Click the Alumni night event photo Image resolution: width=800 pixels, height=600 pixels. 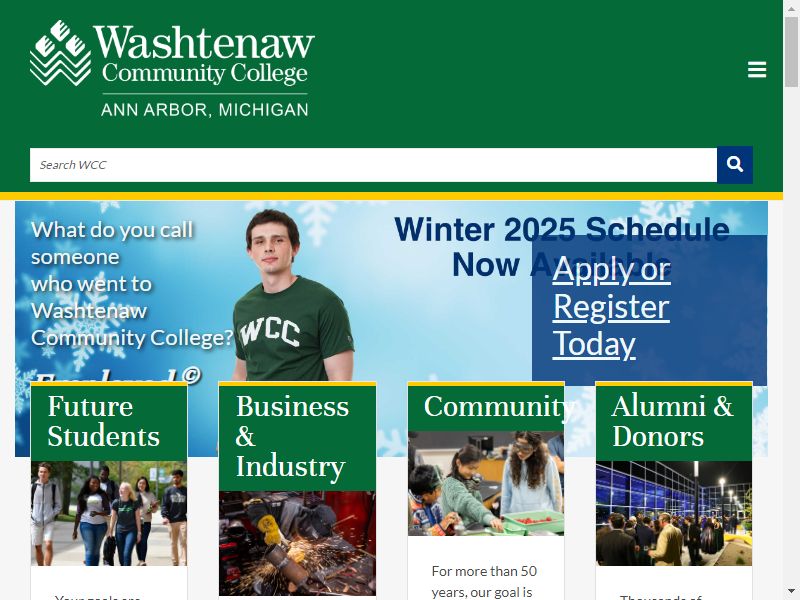(x=673, y=513)
